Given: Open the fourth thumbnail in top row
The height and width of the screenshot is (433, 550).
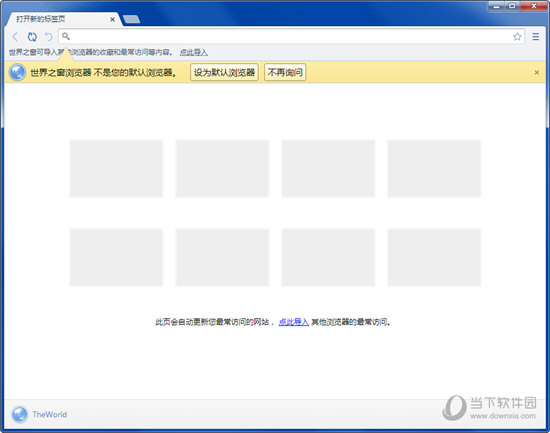Looking at the screenshot, I should (x=434, y=168).
